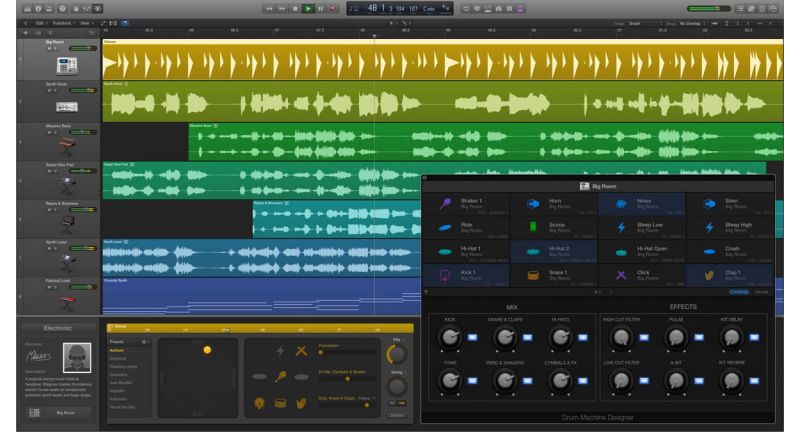Image resolution: width=800 pixels, height=432 pixels.
Task: Toggle the blue button beside High Cut Filter
Action: 644,337
